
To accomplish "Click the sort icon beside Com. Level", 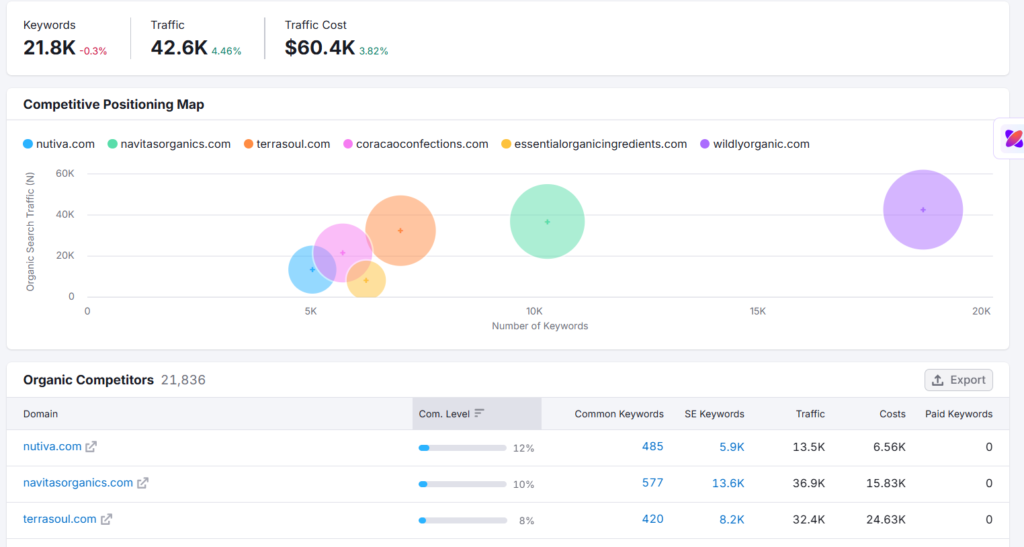I will click(479, 413).
